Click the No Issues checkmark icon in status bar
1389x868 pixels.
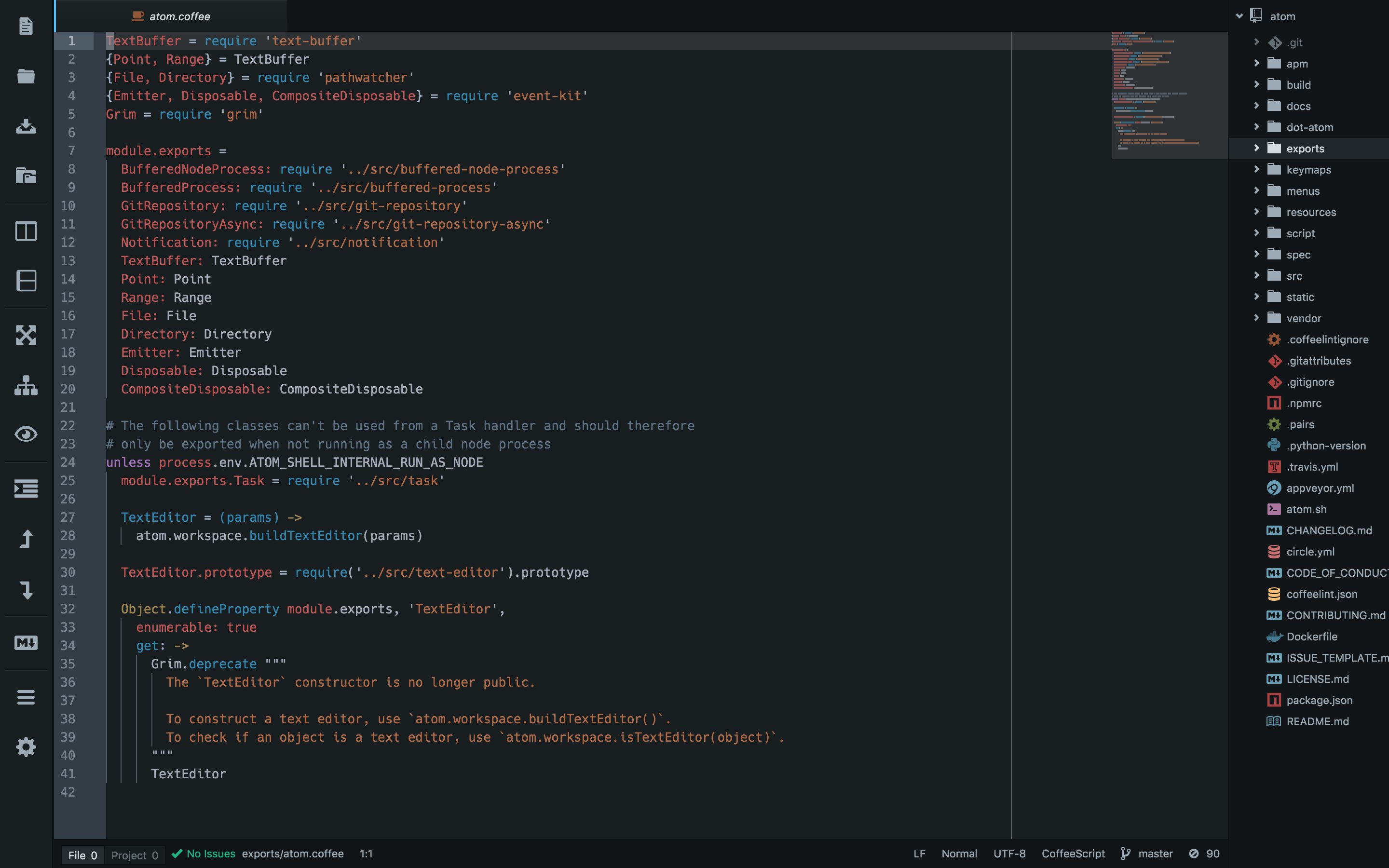pyautogui.click(x=176, y=853)
